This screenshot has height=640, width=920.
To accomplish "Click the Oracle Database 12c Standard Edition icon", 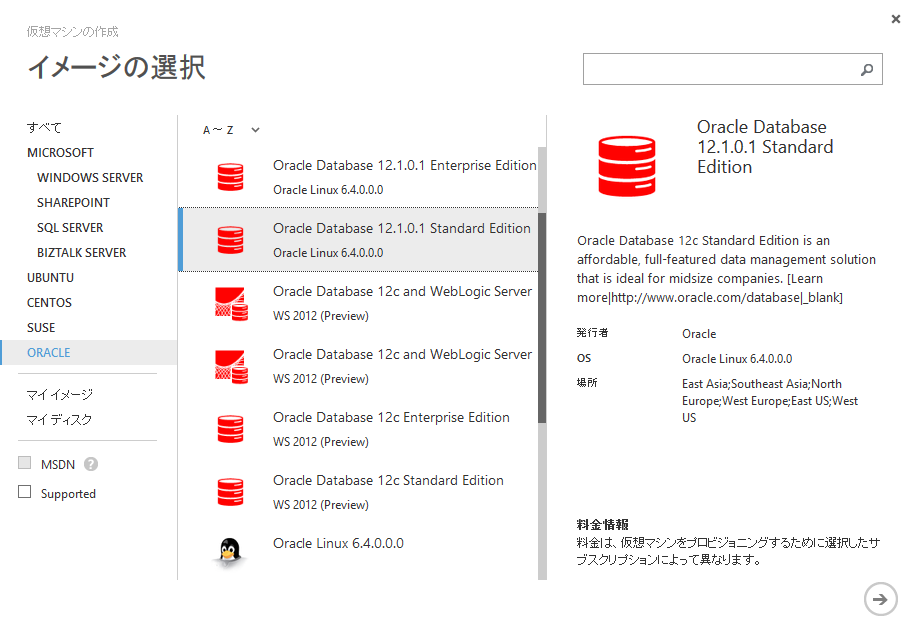I will 230,492.
